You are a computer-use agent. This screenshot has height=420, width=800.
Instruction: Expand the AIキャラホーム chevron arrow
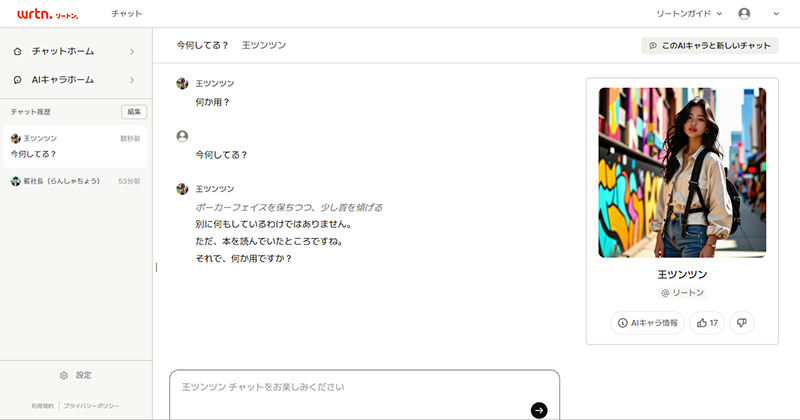tap(132, 80)
